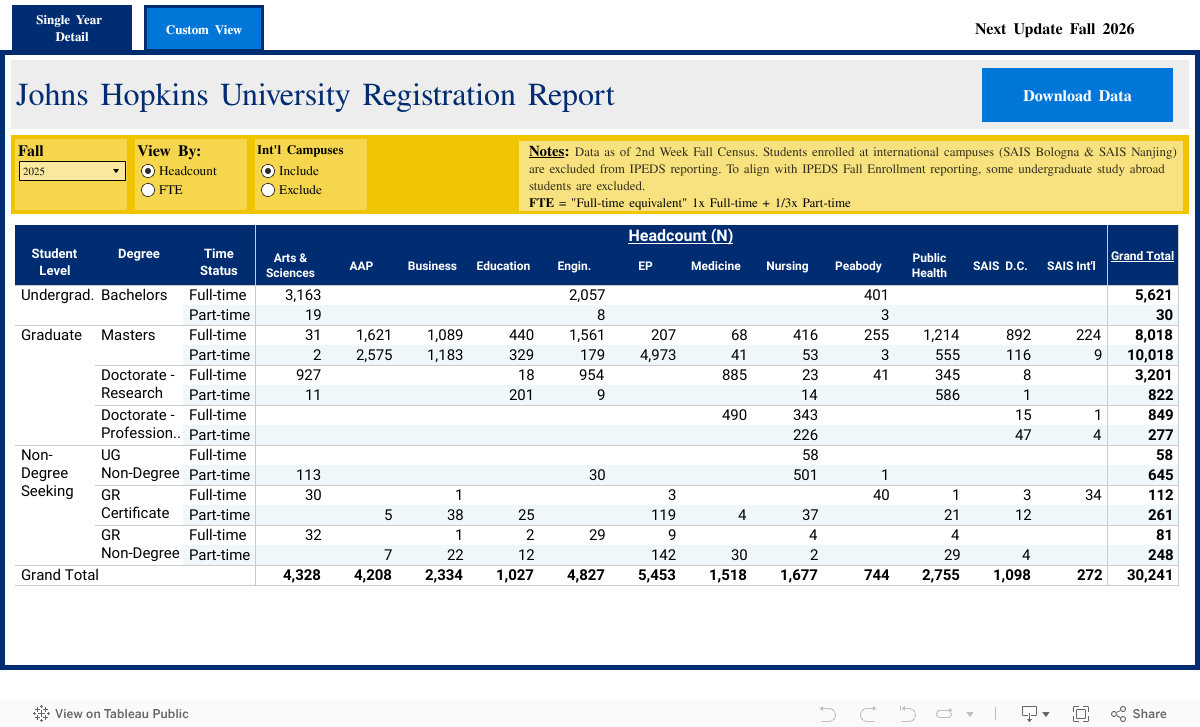This screenshot has width=1200, height=727.
Task: Click the Time Status column header
Action: 219,262
